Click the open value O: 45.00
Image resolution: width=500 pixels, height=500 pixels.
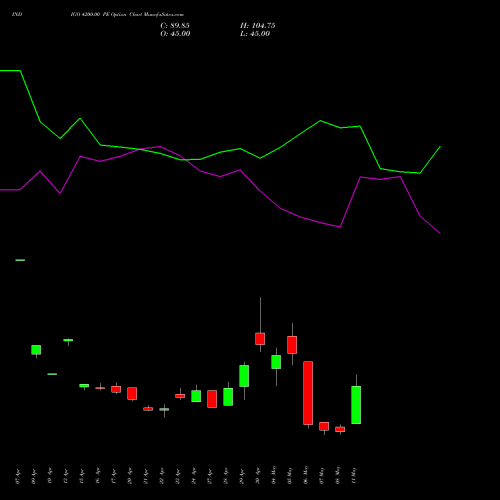[175, 34]
